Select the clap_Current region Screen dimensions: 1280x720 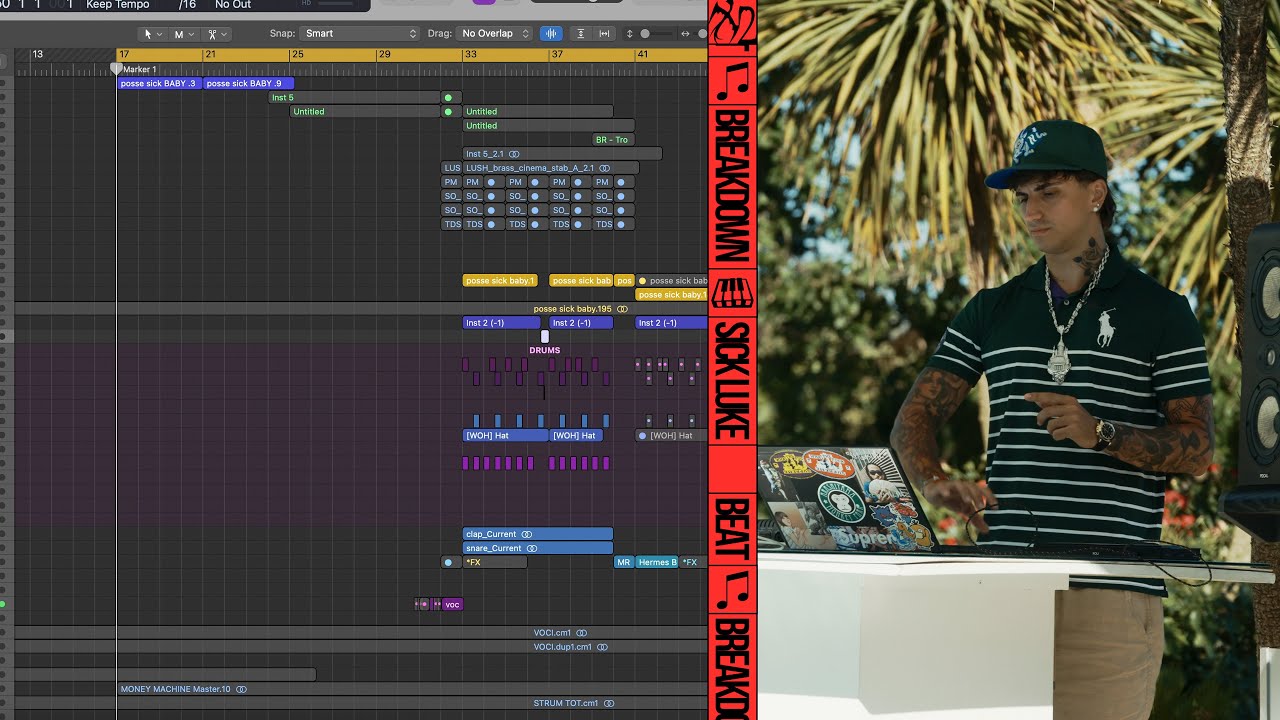(x=537, y=534)
